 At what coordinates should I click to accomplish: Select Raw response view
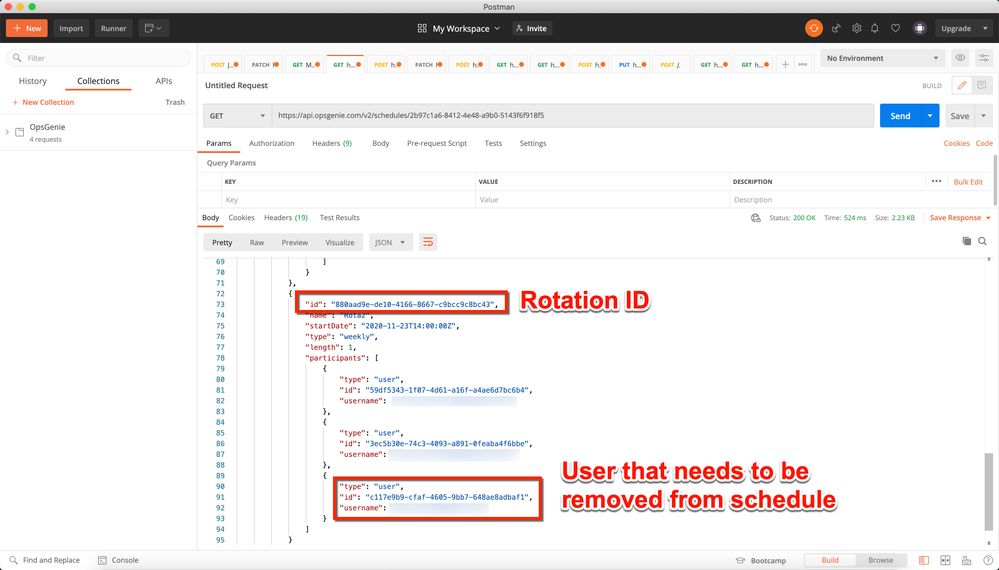coord(257,243)
